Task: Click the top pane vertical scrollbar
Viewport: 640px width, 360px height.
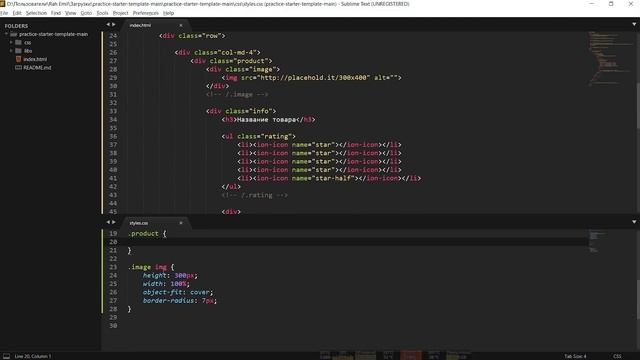Action: coord(638,106)
